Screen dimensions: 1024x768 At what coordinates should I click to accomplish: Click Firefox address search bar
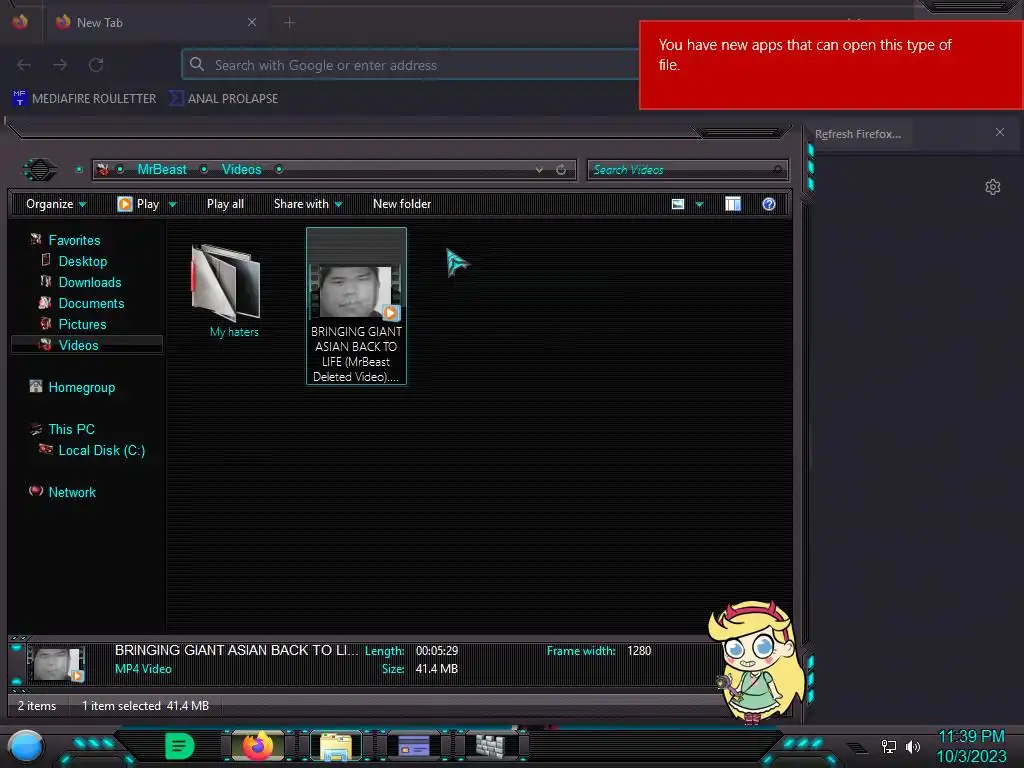pos(410,65)
